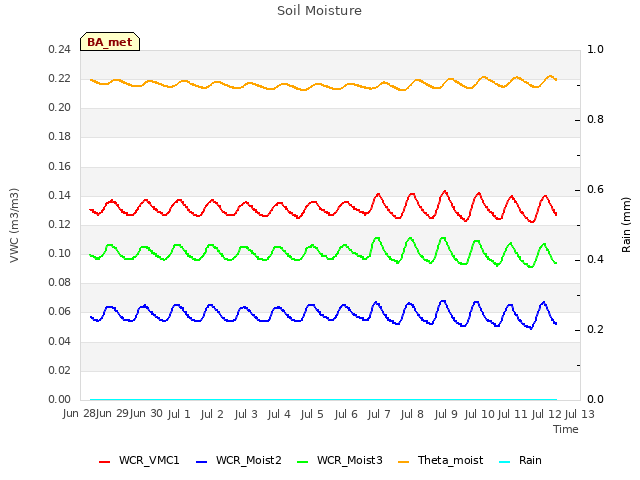Click the Jul 10 x-axis tick label

point(479,414)
